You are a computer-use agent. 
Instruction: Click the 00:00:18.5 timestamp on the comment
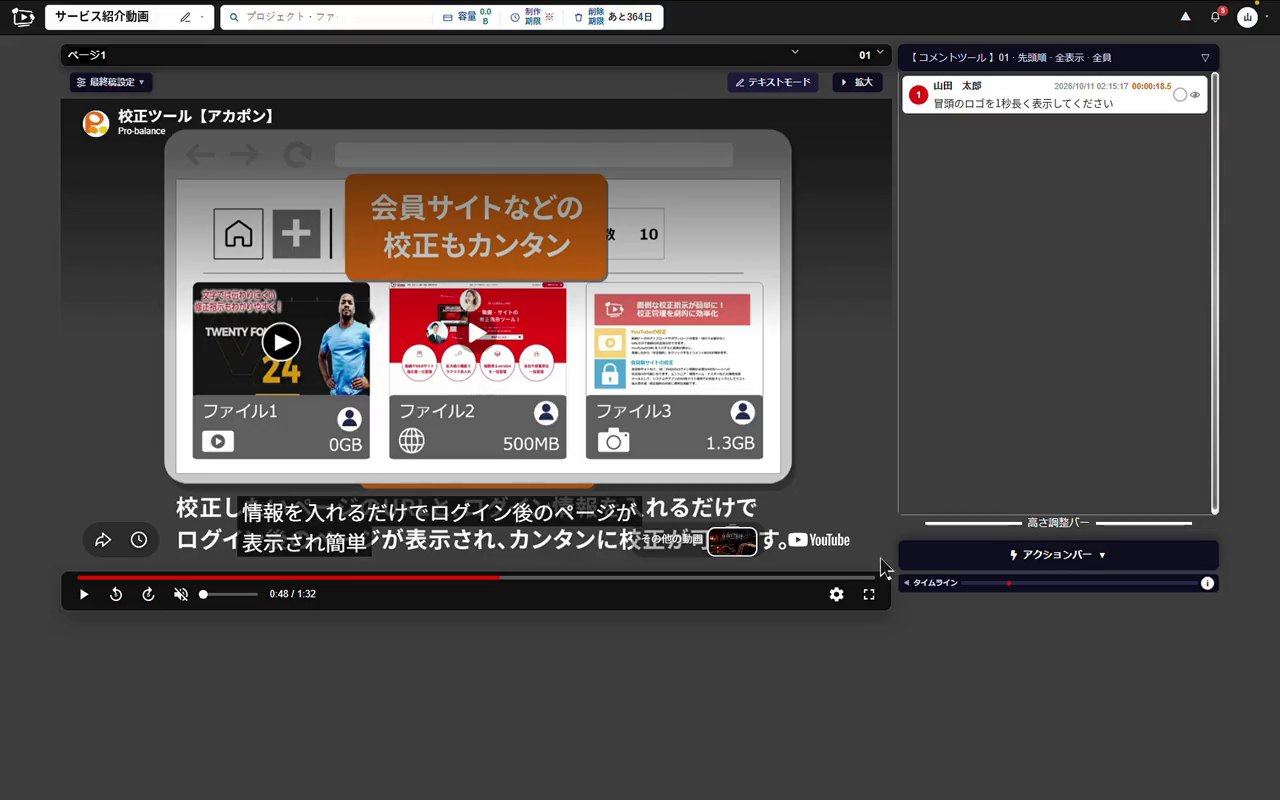[1151, 87]
